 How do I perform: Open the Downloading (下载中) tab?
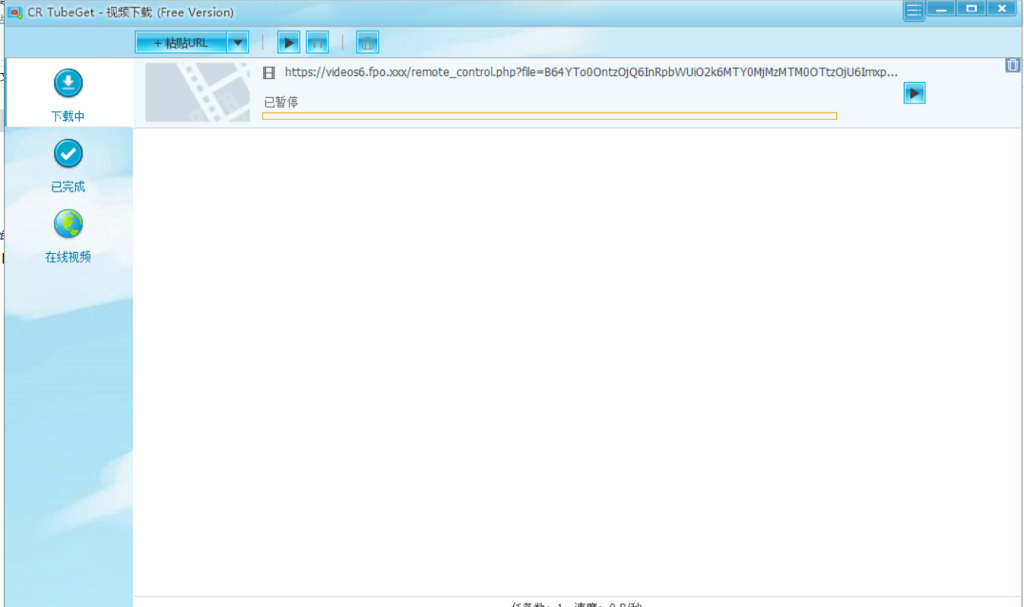tap(68, 95)
